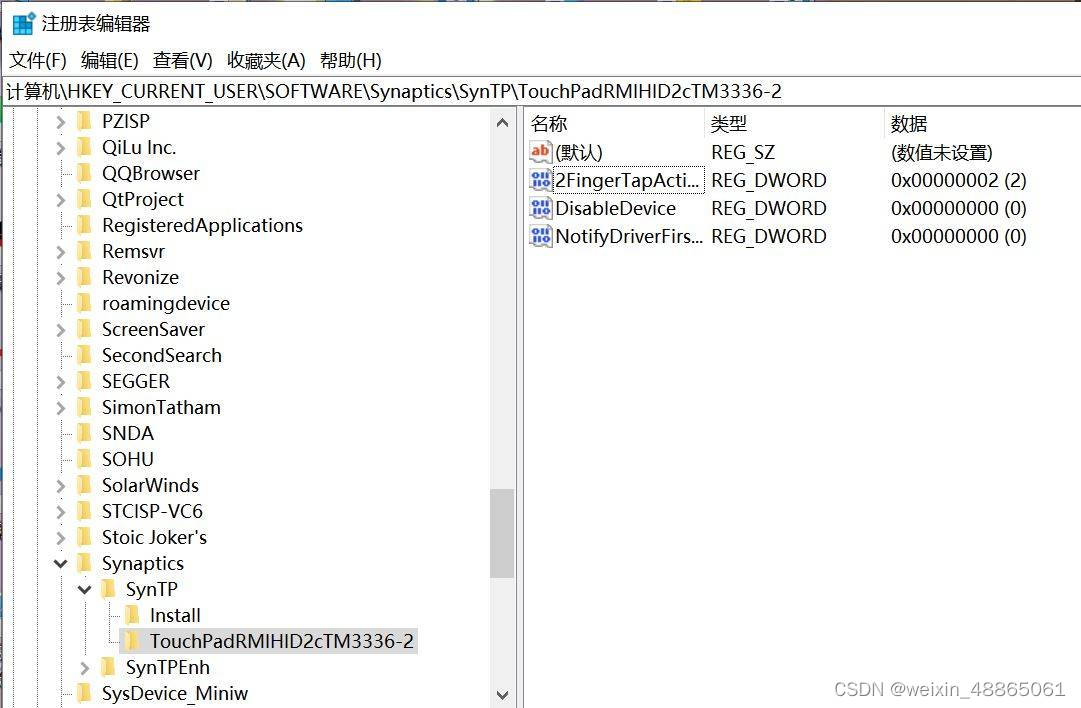This screenshot has height=708, width=1081.
Task: Select the SolarWinds key
Action: pos(150,485)
